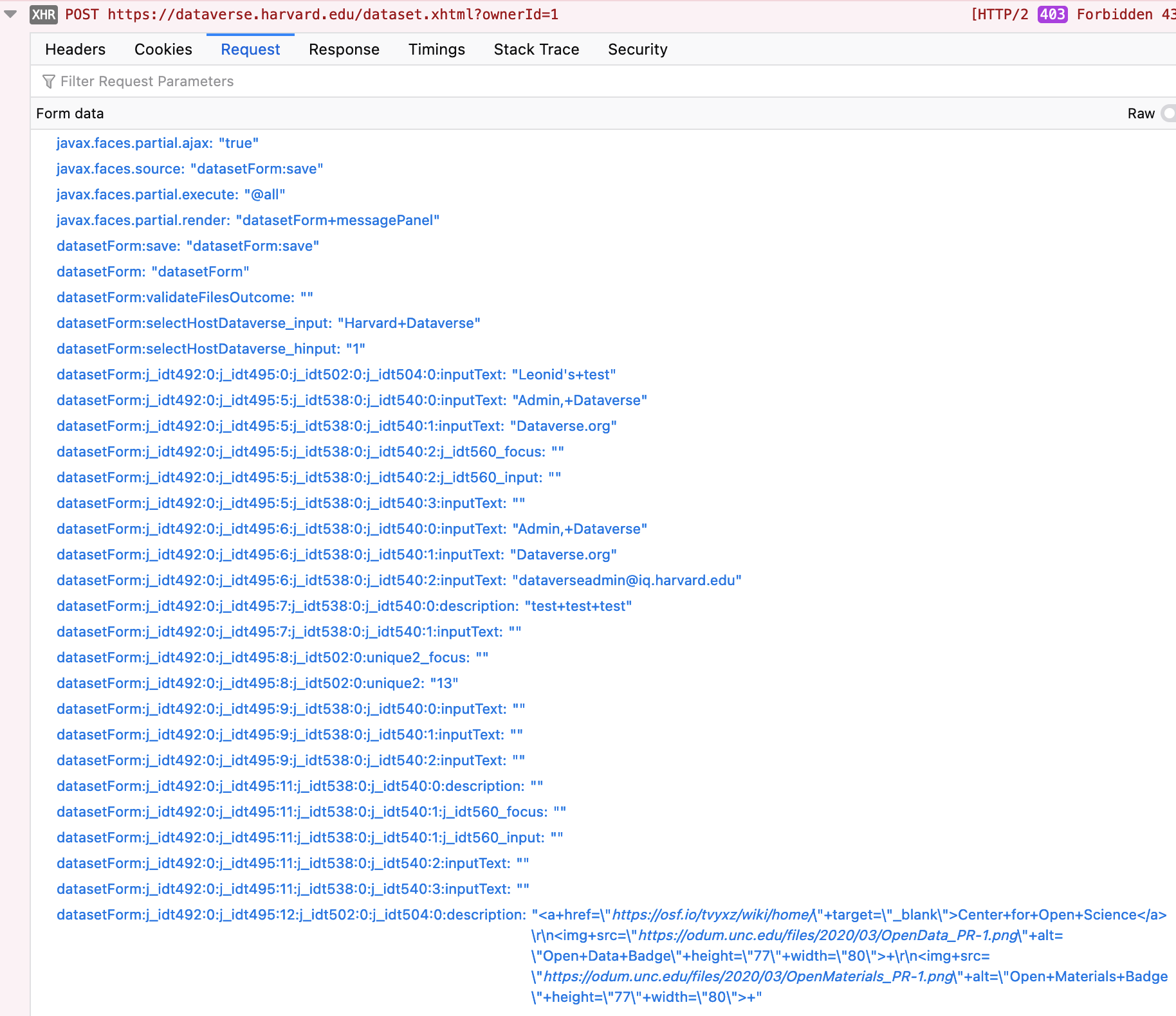Select the Harvard+Dataverse parameter value

(x=409, y=323)
